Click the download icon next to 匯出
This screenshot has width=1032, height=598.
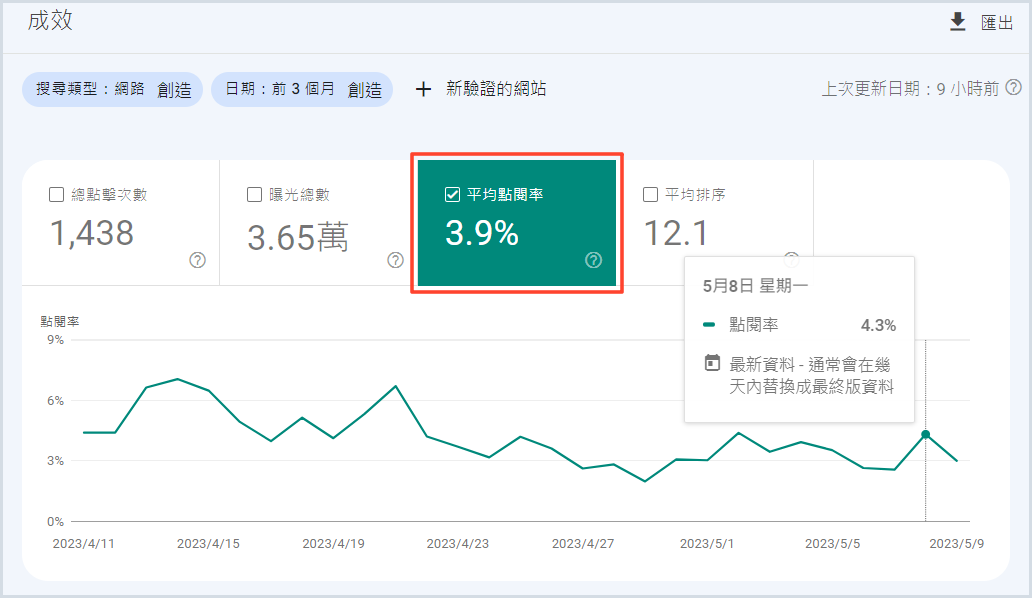point(958,22)
